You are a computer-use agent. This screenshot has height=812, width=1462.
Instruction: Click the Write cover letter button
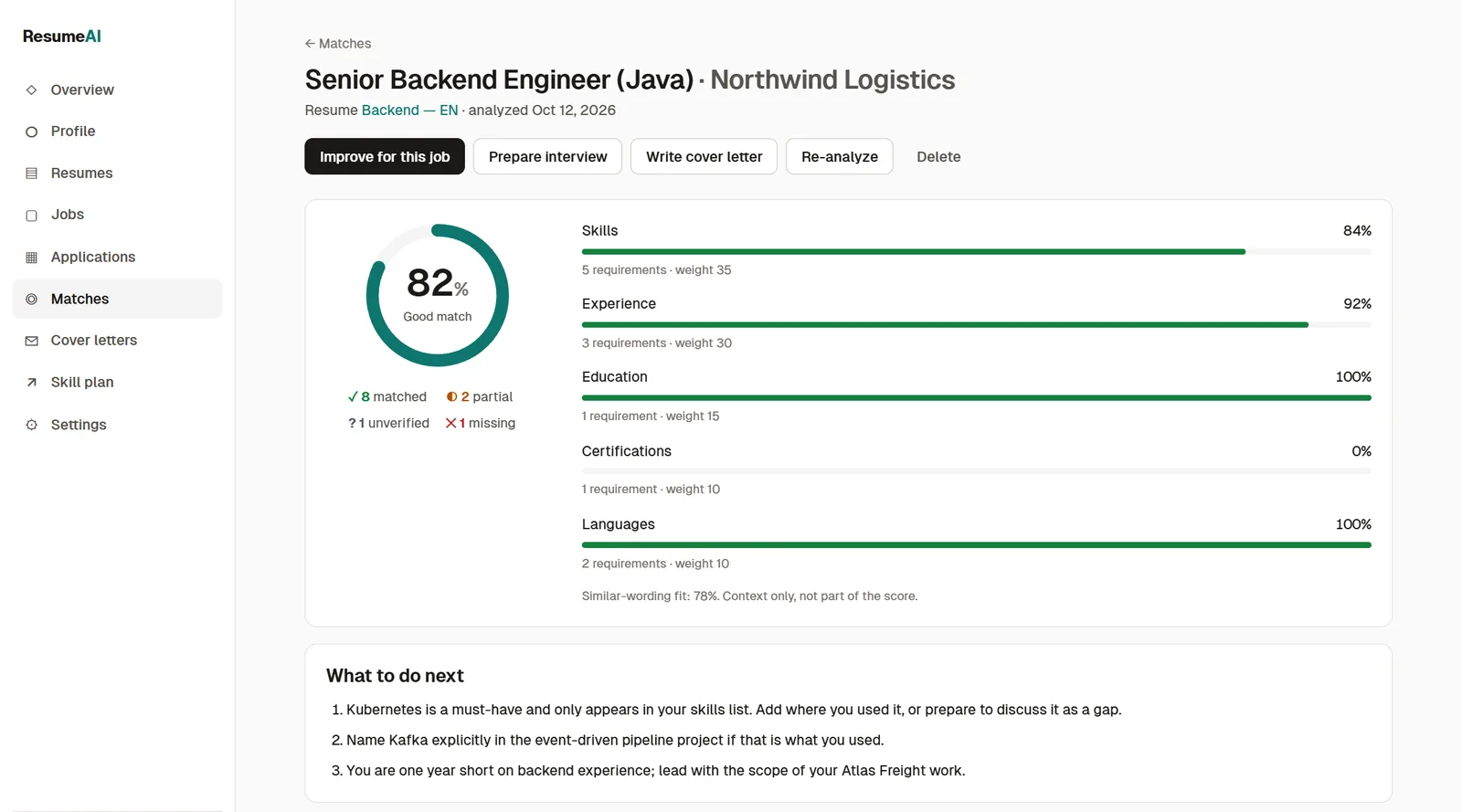pyautogui.click(x=704, y=156)
